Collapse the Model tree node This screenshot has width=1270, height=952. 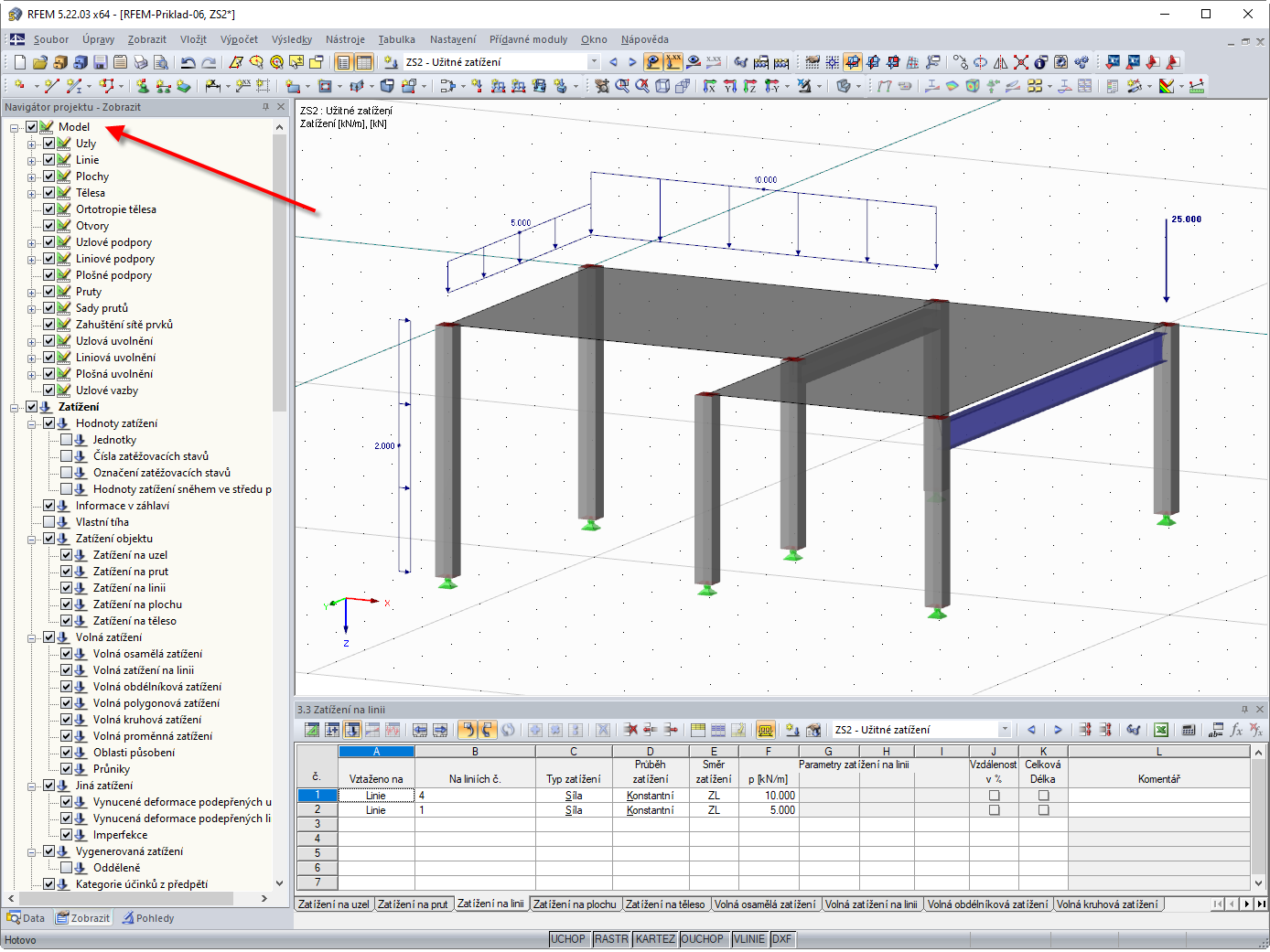(x=15, y=127)
